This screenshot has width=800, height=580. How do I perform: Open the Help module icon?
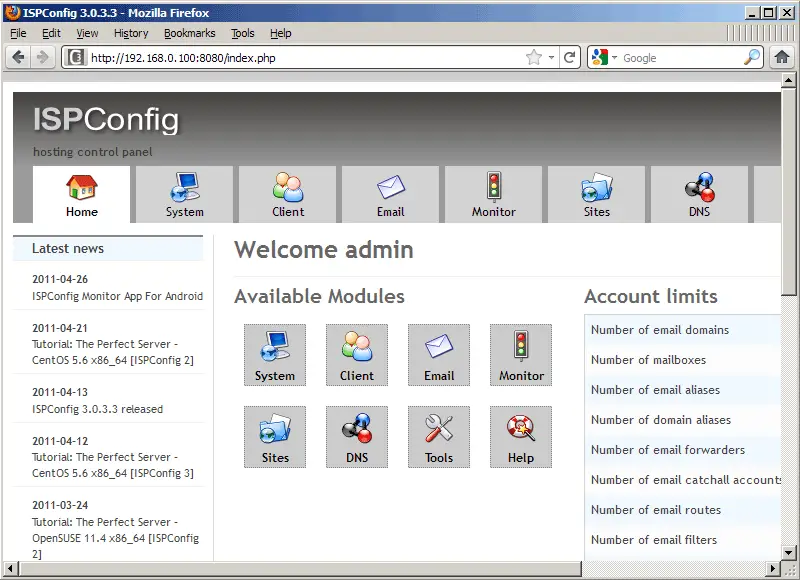click(x=521, y=437)
